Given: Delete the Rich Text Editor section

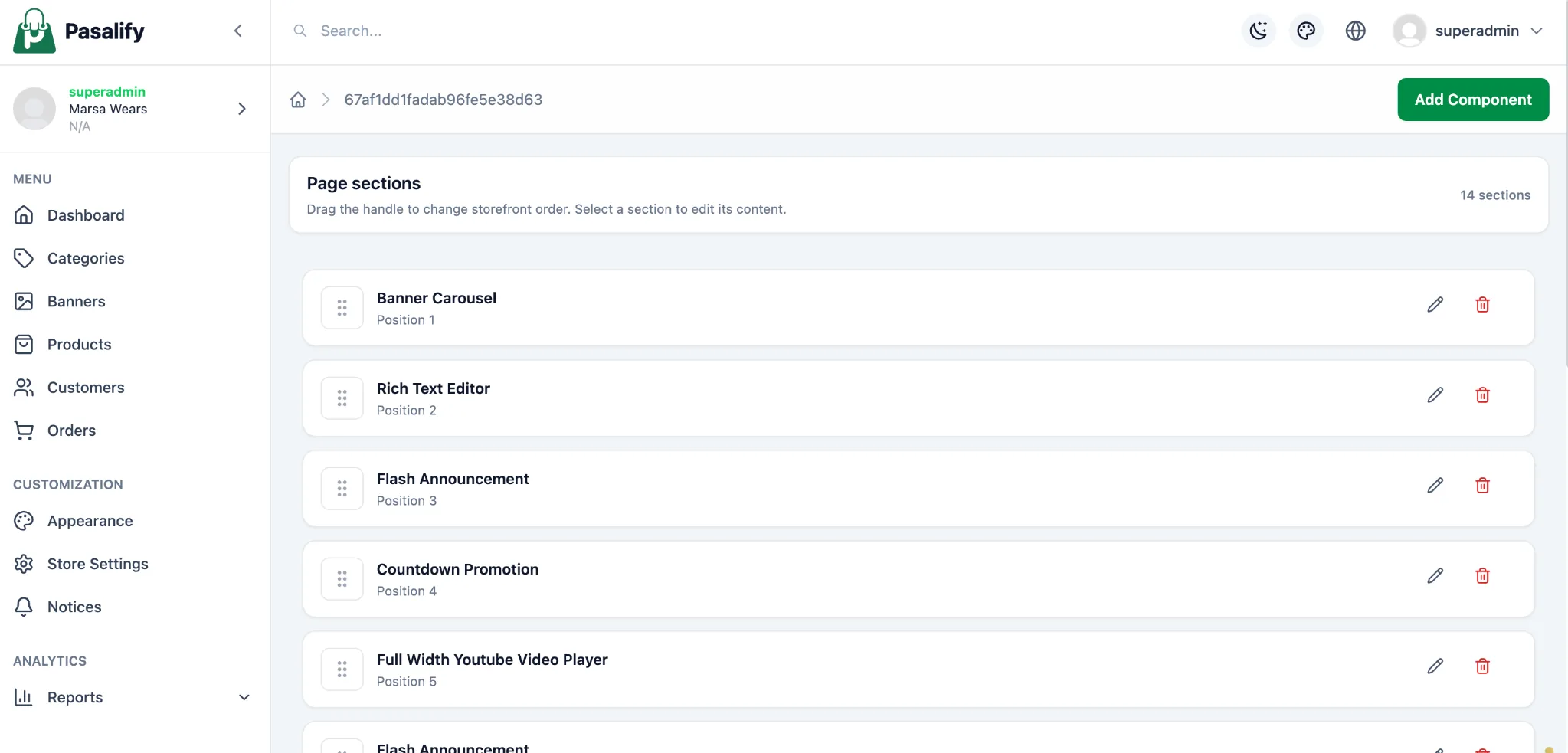Looking at the screenshot, I should tap(1482, 395).
